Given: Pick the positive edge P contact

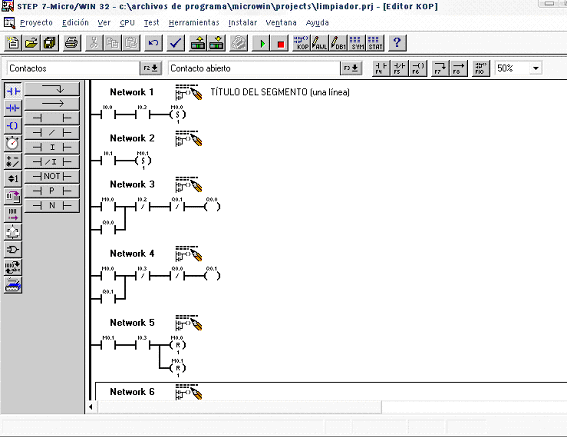Looking at the screenshot, I should pyautogui.click(x=52, y=191).
